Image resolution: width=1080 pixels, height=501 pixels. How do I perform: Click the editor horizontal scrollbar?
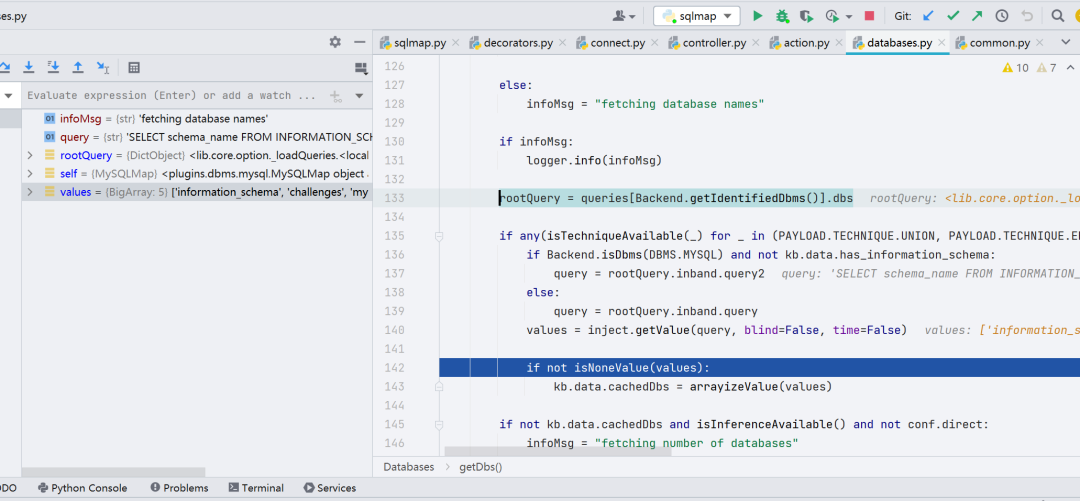pos(558,451)
